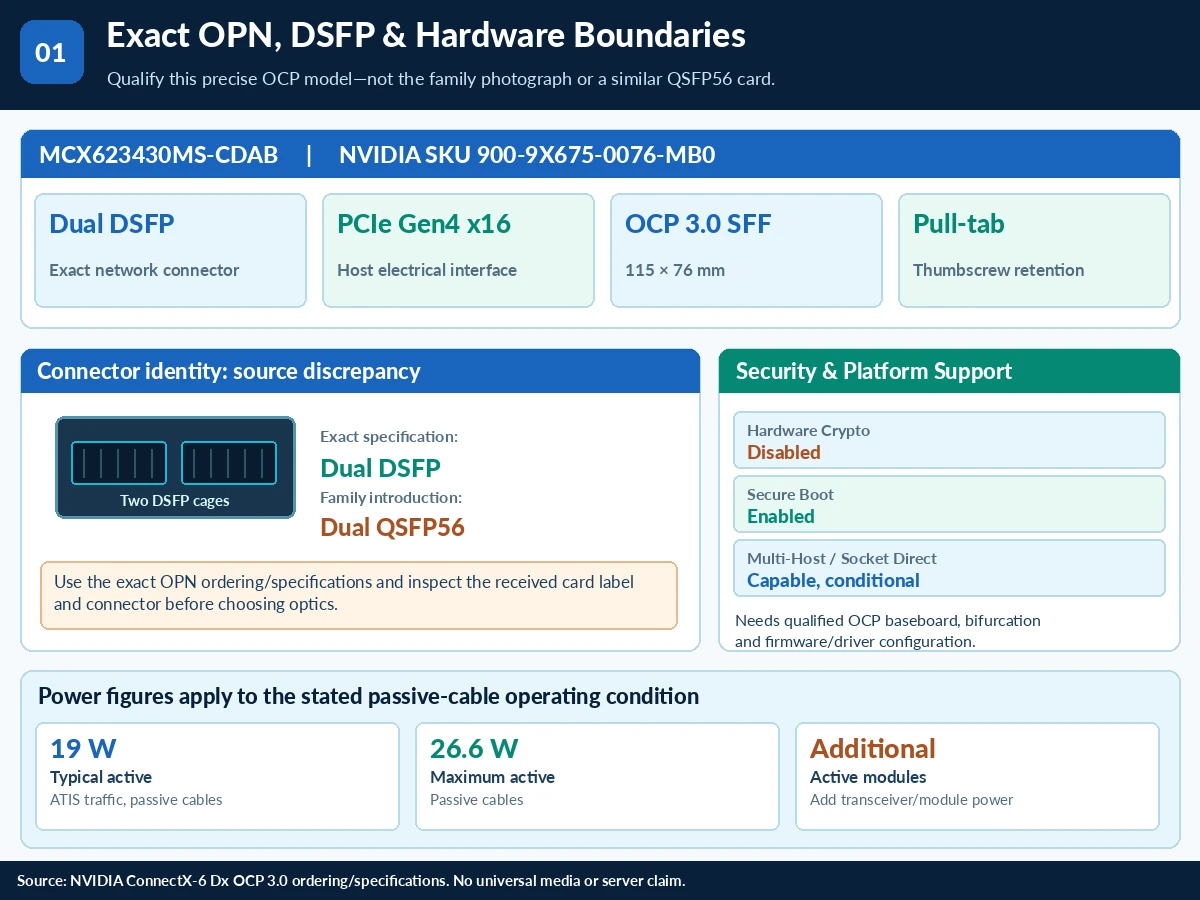Select the OCP 3.0 SFF heading
Viewport: 1200px width, 900px height.
click(x=698, y=224)
